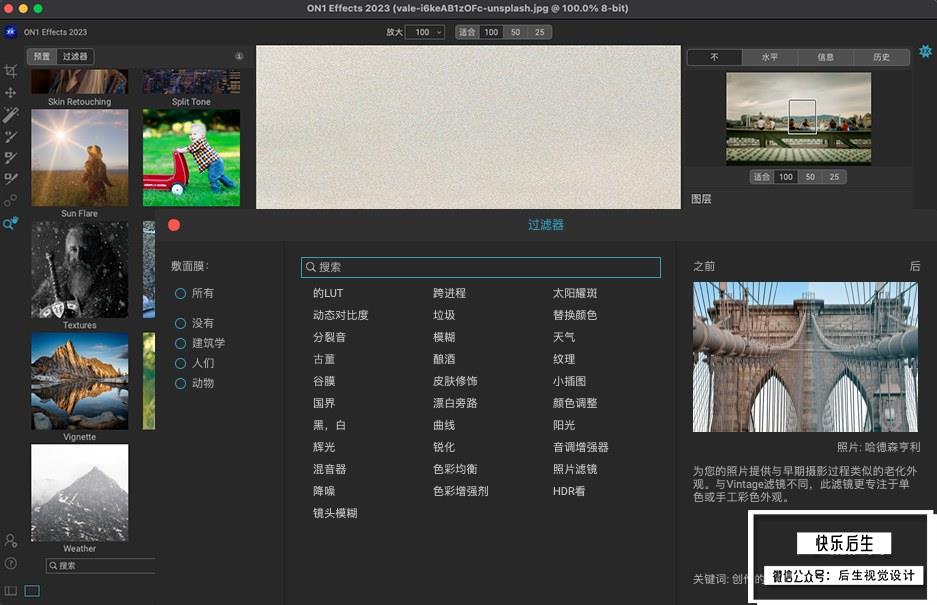Viewport: 937px width, 605px height.
Task: Choose the 替换颜色 filter
Action: pos(575,315)
